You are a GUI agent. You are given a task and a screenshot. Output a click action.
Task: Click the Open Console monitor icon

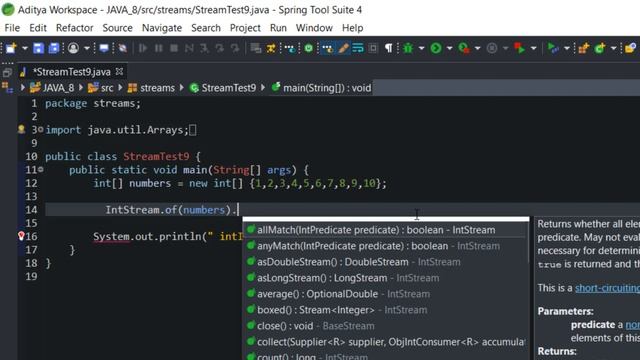(104, 48)
